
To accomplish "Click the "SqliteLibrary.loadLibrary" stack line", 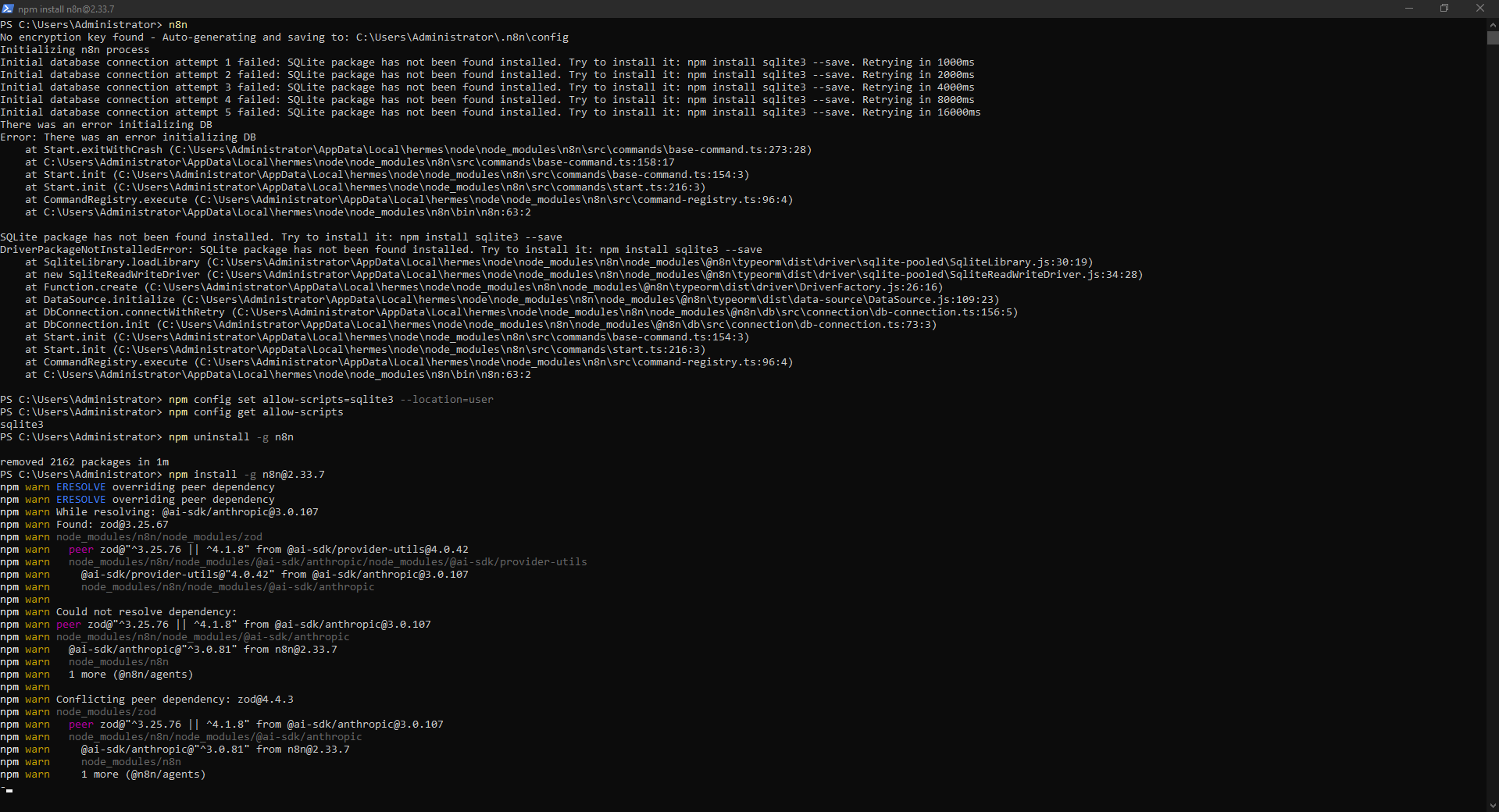I will (x=559, y=262).
